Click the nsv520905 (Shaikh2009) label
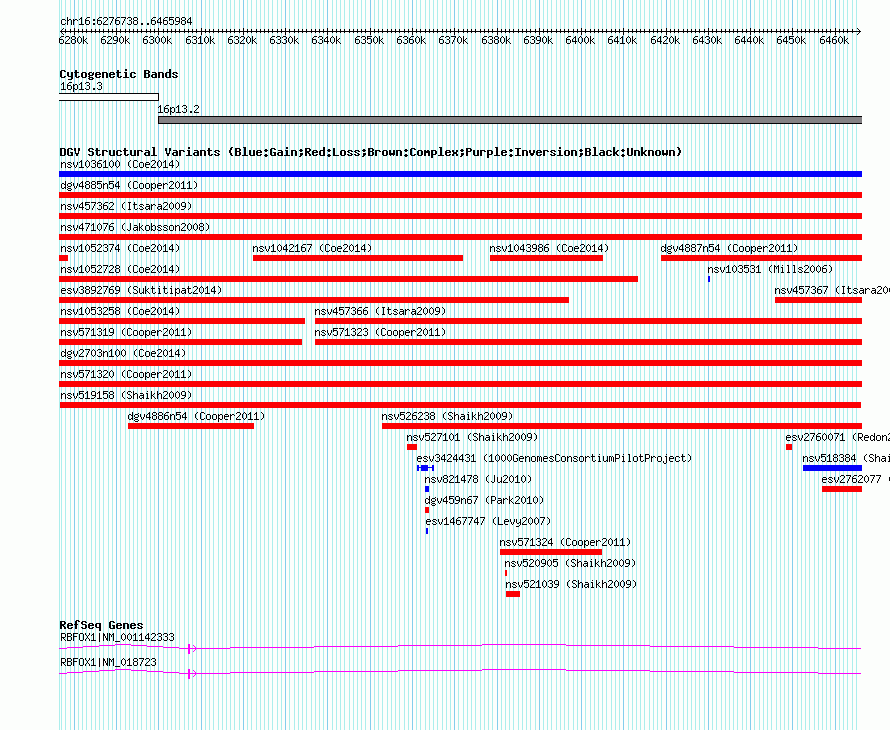890x730 pixels. 570,563
